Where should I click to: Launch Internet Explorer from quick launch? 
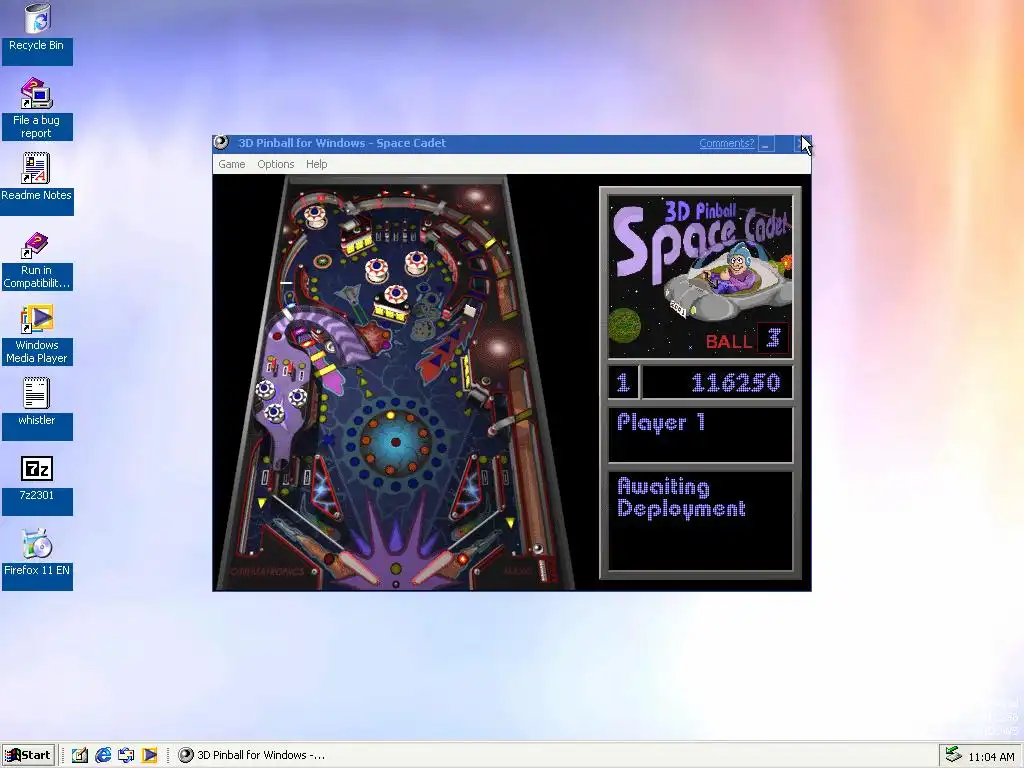point(103,755)
